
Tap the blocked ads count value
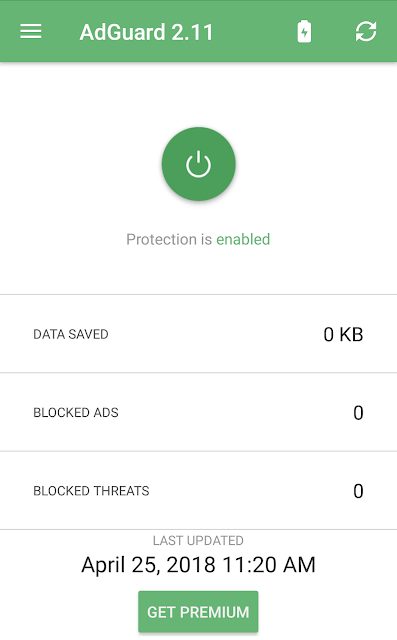[x=358, y=413]
